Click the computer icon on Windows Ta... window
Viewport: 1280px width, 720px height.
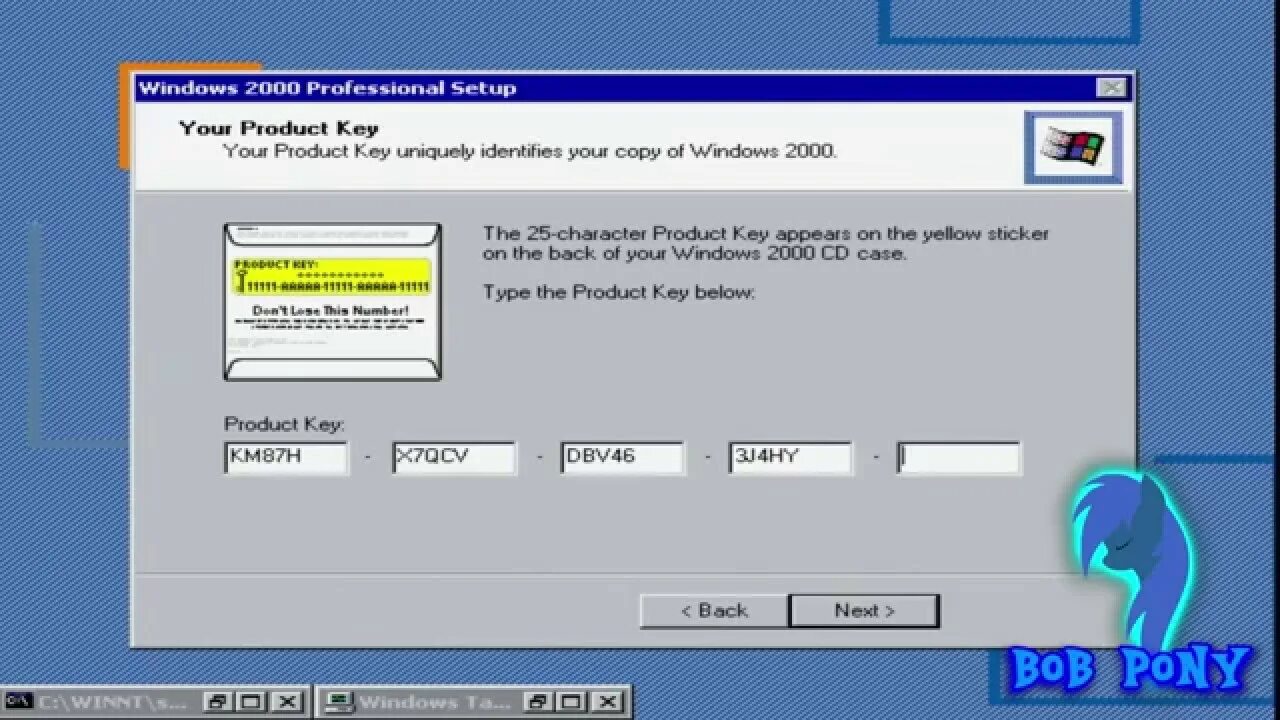tap(340, 701)
